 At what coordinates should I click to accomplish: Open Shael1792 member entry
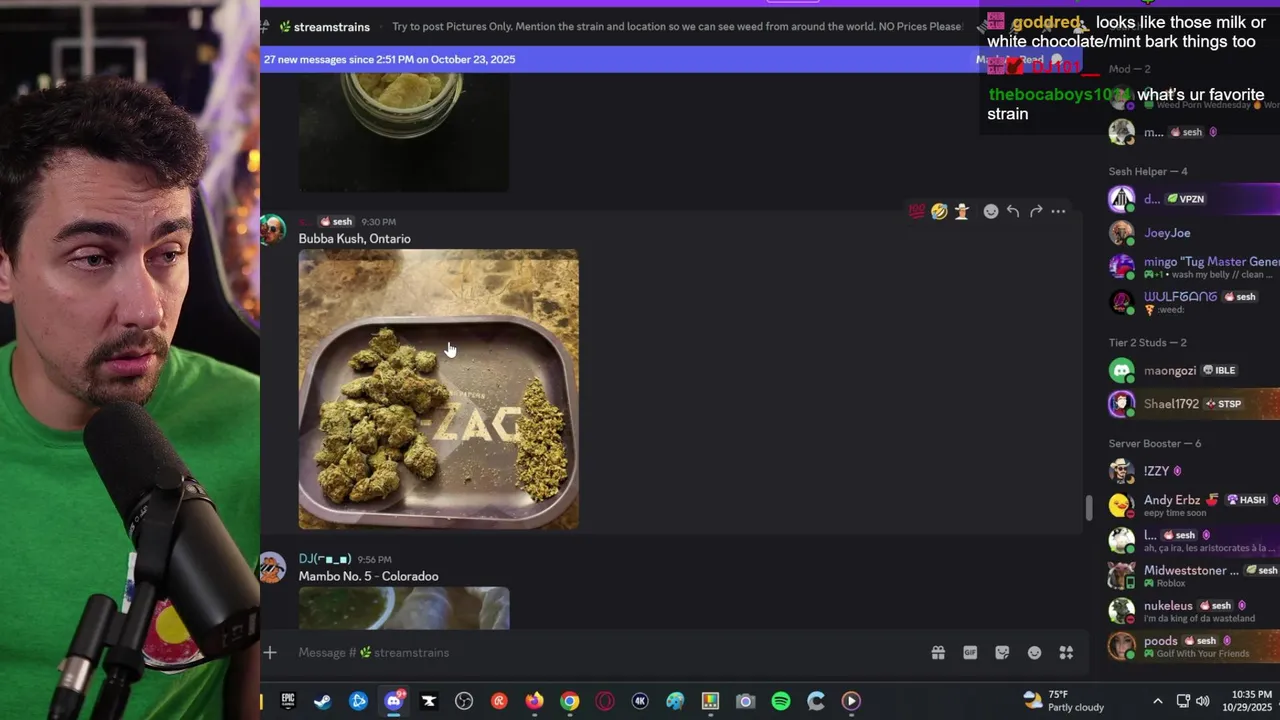(1192, 404)
